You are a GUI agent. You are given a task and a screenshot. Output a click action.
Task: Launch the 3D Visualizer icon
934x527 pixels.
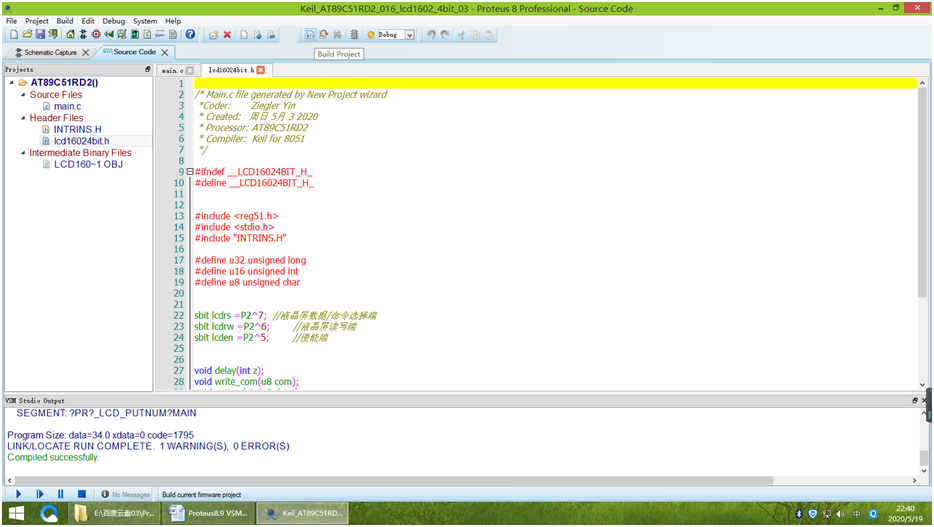pos(109,35)
